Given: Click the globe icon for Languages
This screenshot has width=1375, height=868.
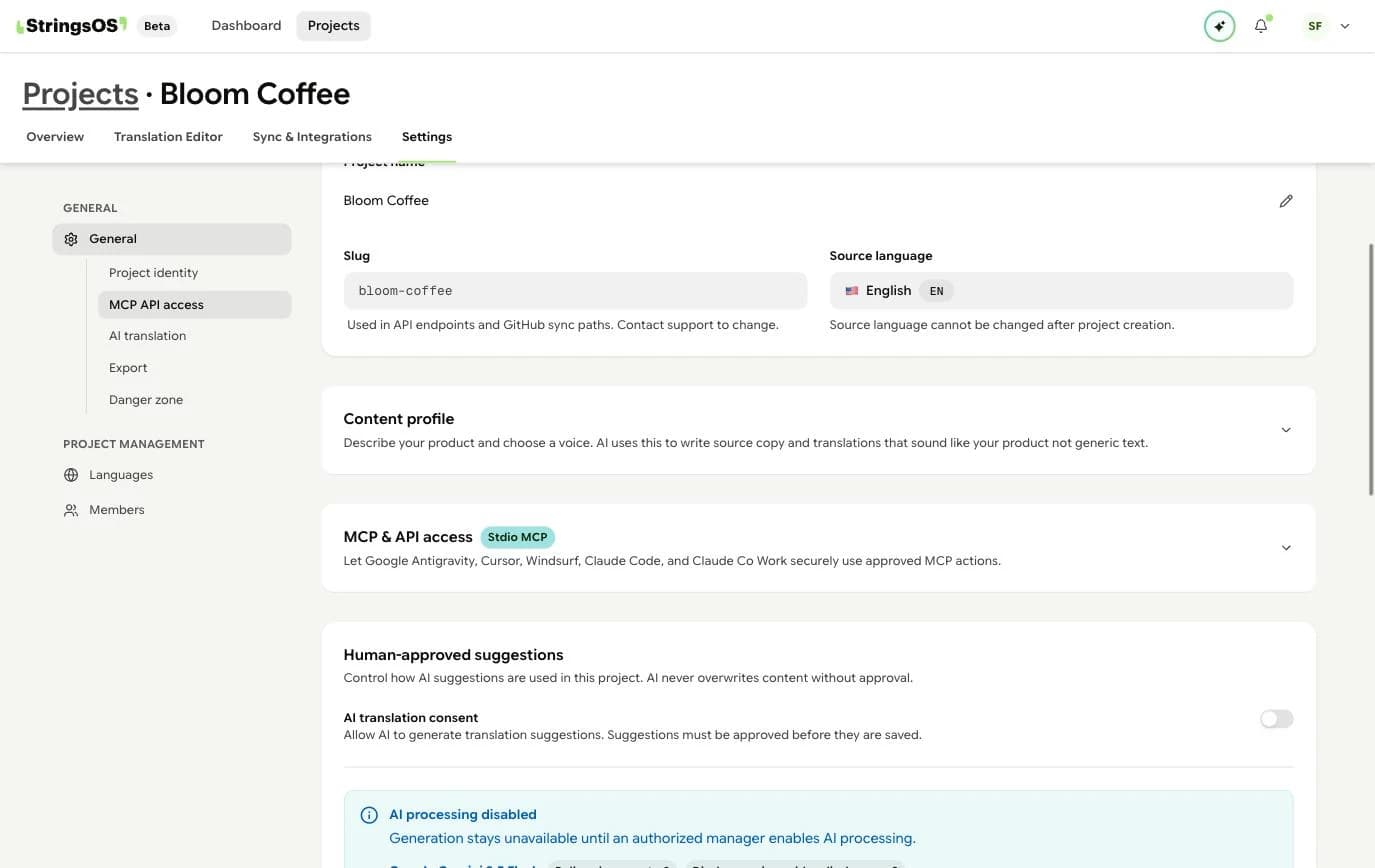Looking at the screenshot, I should [71, 475].
